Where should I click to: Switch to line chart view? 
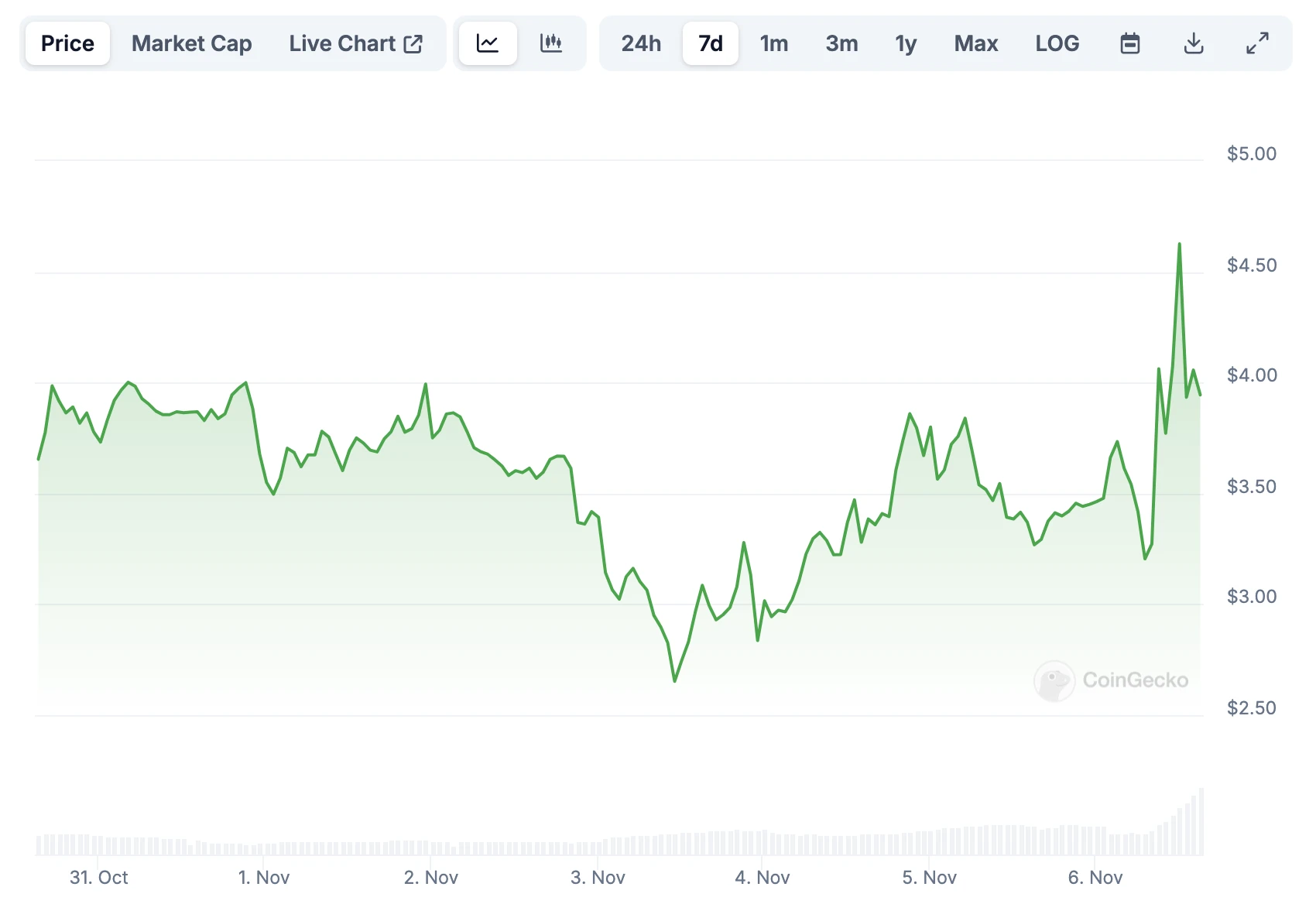488,43
